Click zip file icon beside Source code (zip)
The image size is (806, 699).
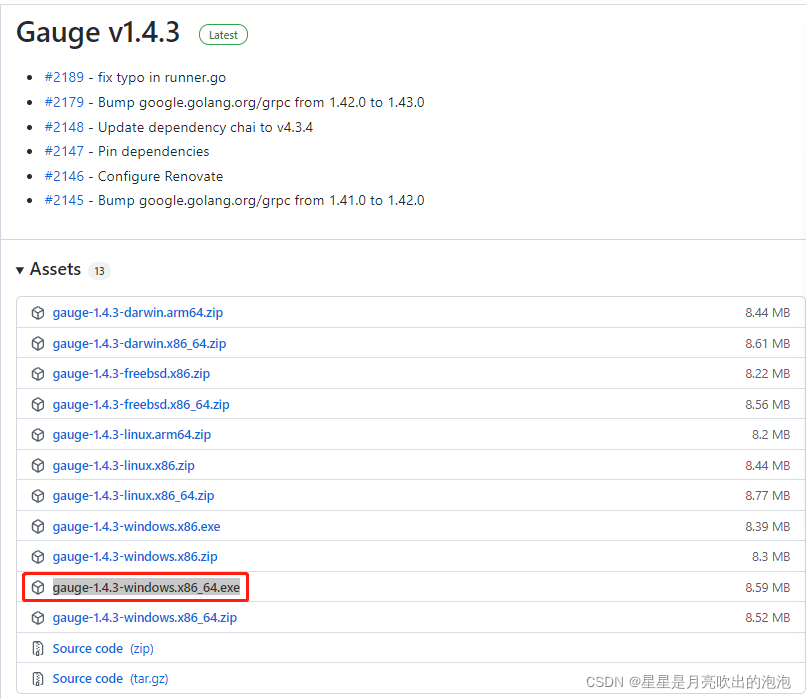38,649
